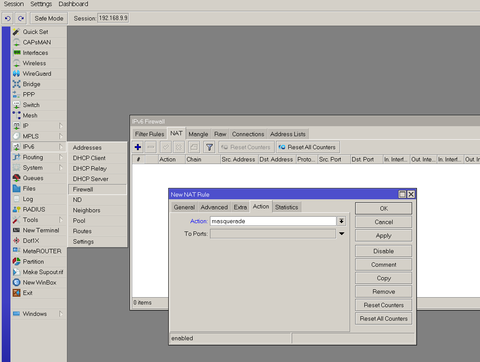Click the Comment button
The height and width of the screenshot is (362, 480).
[x=383, y=264]
